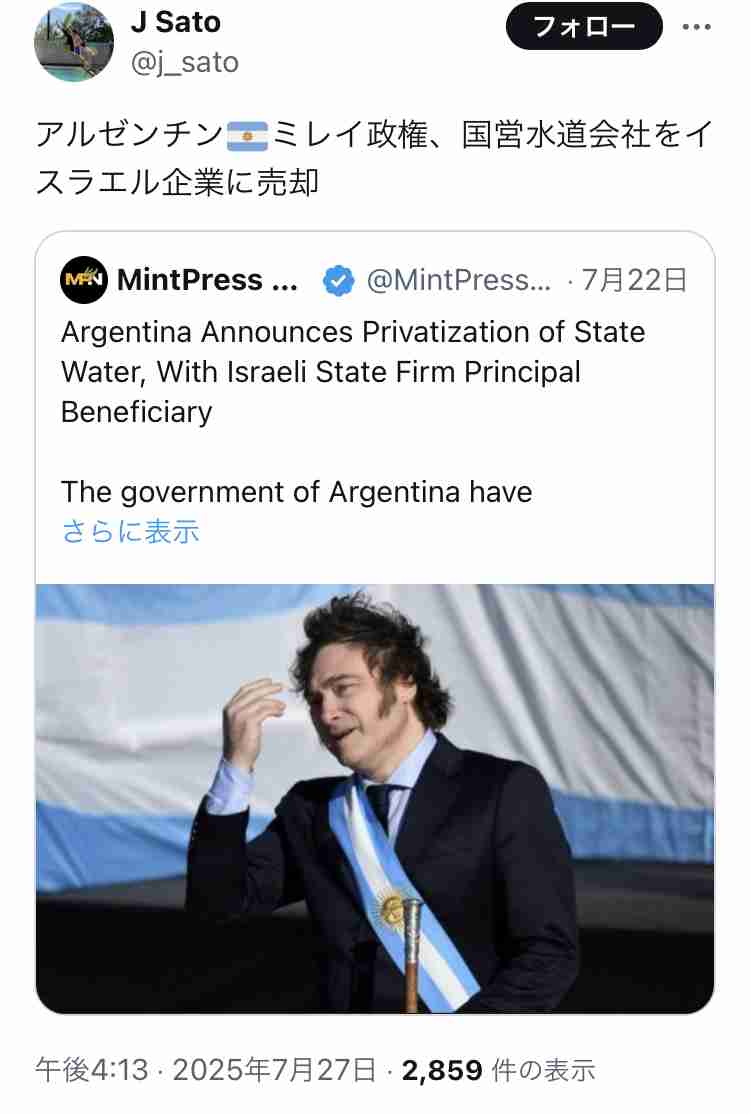
Task: Expand quoted text with さらに表示
Action: (x=131, y=531)
